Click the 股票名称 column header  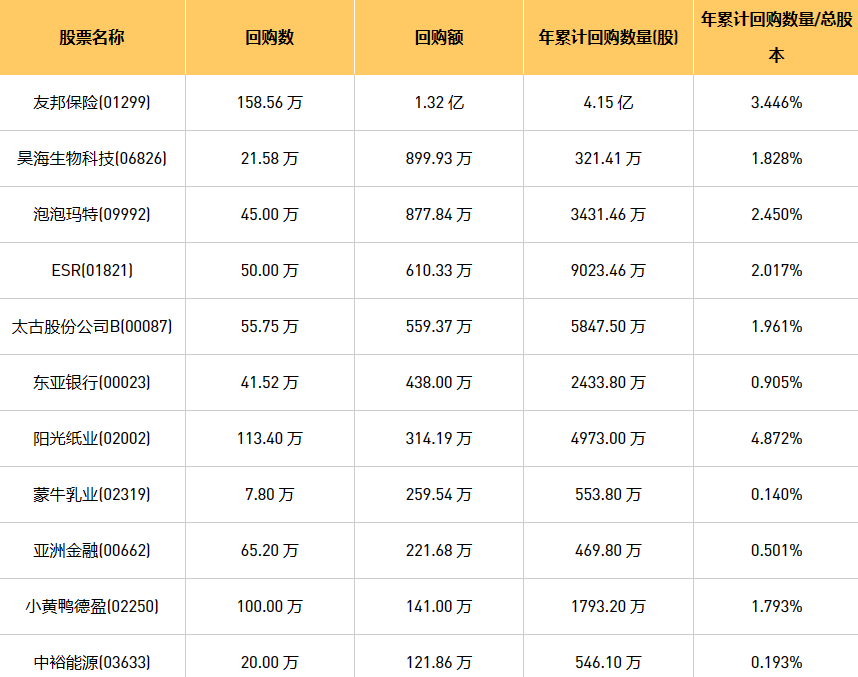pyautogui.click(x=92, y=38)
